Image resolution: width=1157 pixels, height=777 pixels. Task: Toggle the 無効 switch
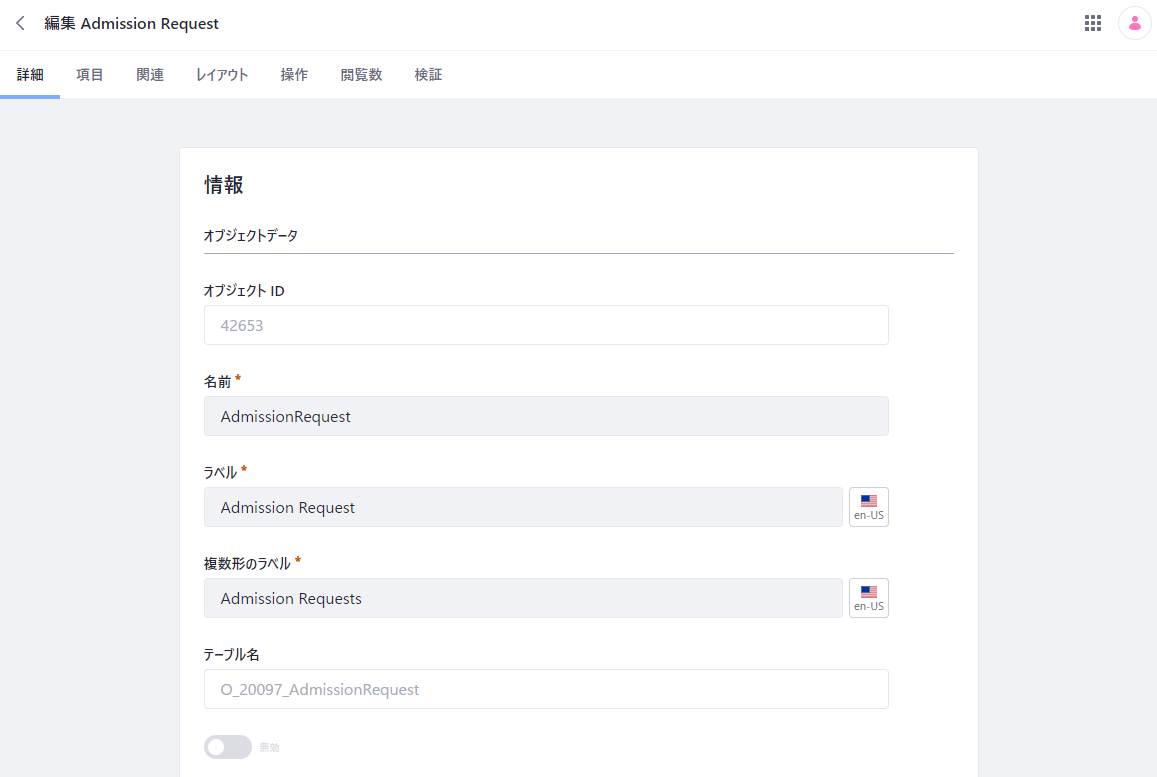tap(228, 747)
